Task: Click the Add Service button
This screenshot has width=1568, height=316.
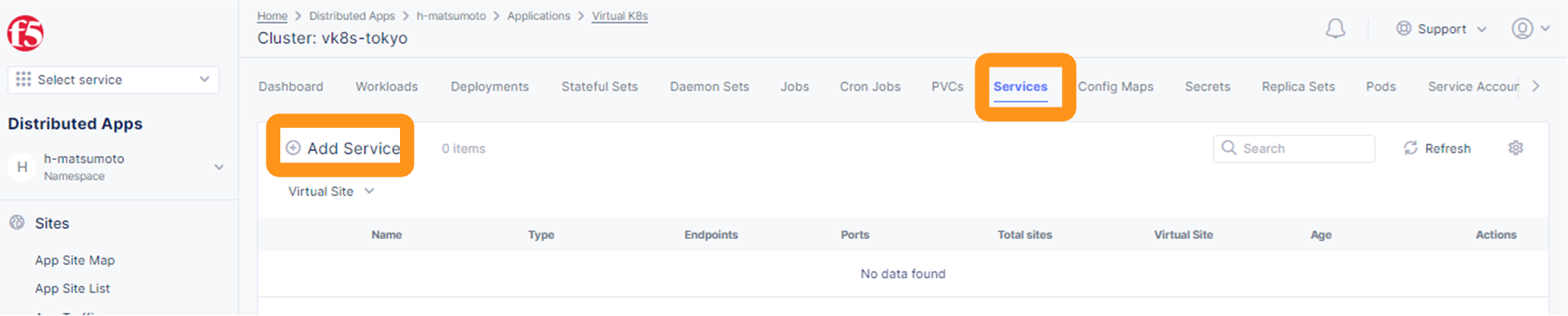Action: click(342, 149)
